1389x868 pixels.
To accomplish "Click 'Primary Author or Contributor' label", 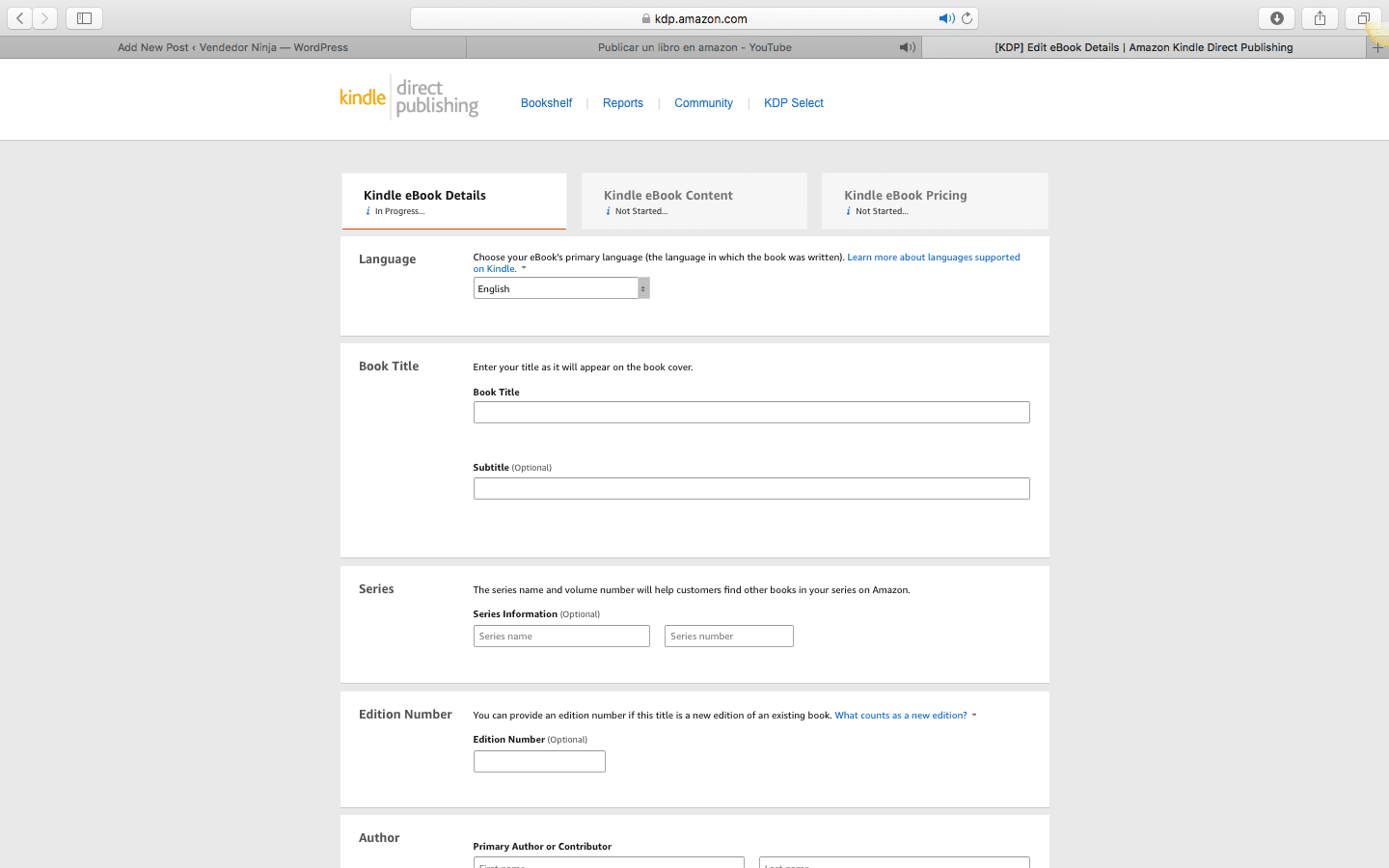I will [x=542, y=847].
